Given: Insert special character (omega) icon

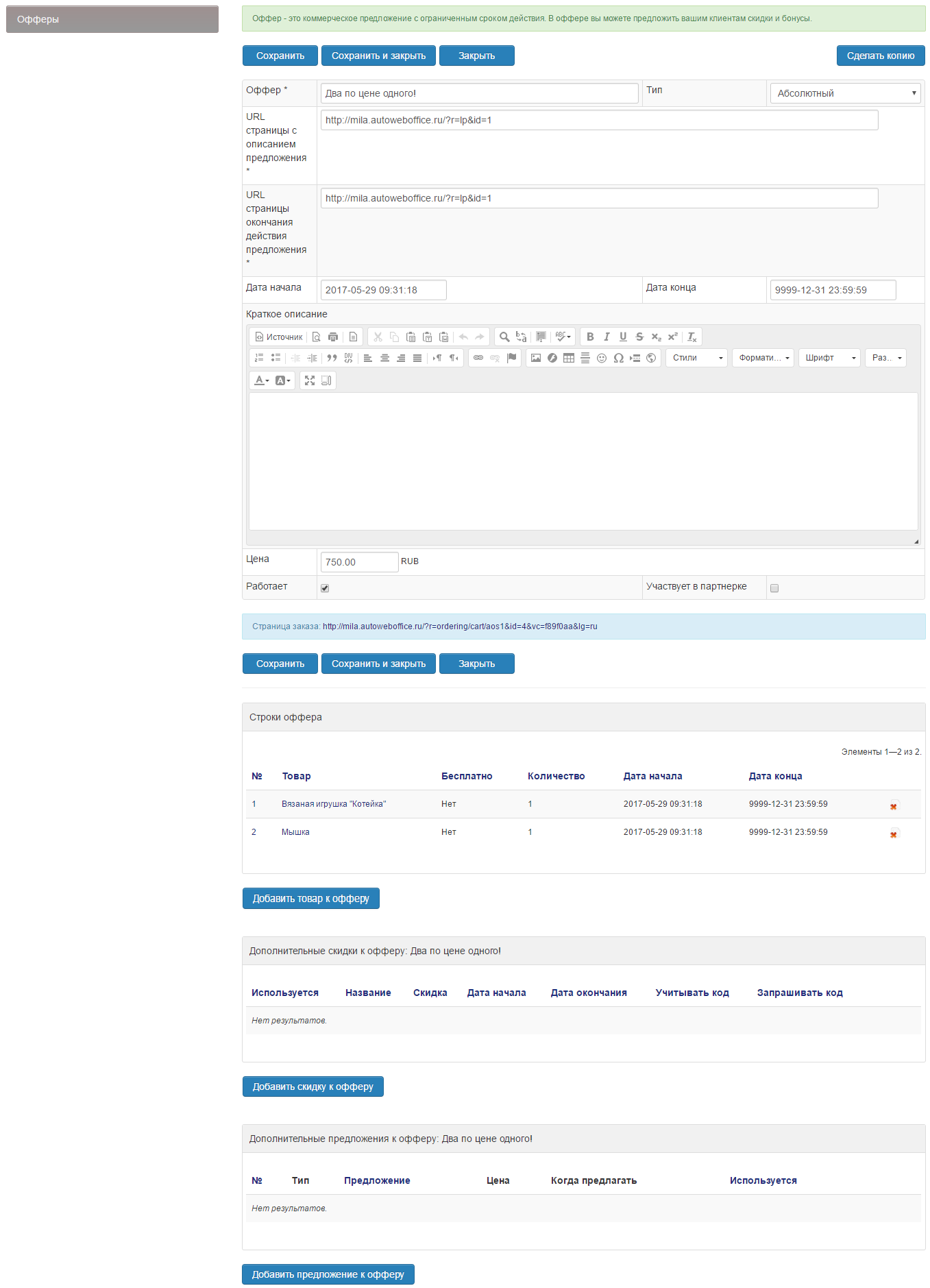Looking at the screenshot, I should 618,358.
